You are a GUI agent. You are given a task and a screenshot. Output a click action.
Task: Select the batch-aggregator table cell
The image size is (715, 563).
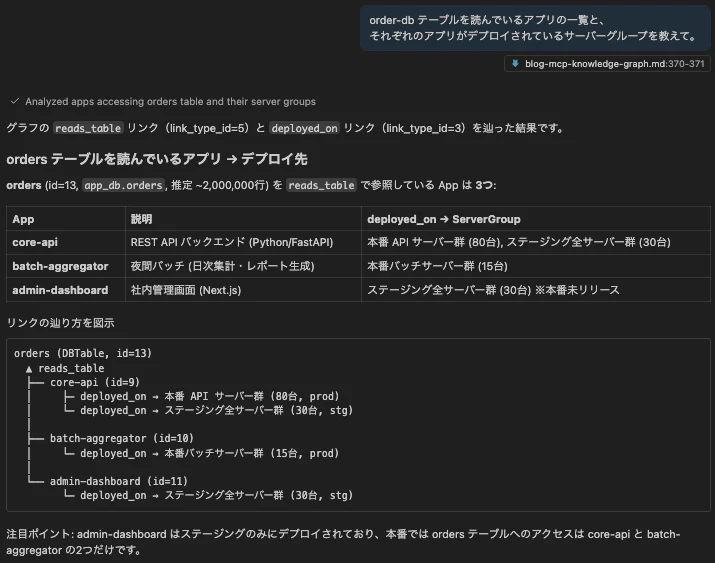[x=66, y=266]
